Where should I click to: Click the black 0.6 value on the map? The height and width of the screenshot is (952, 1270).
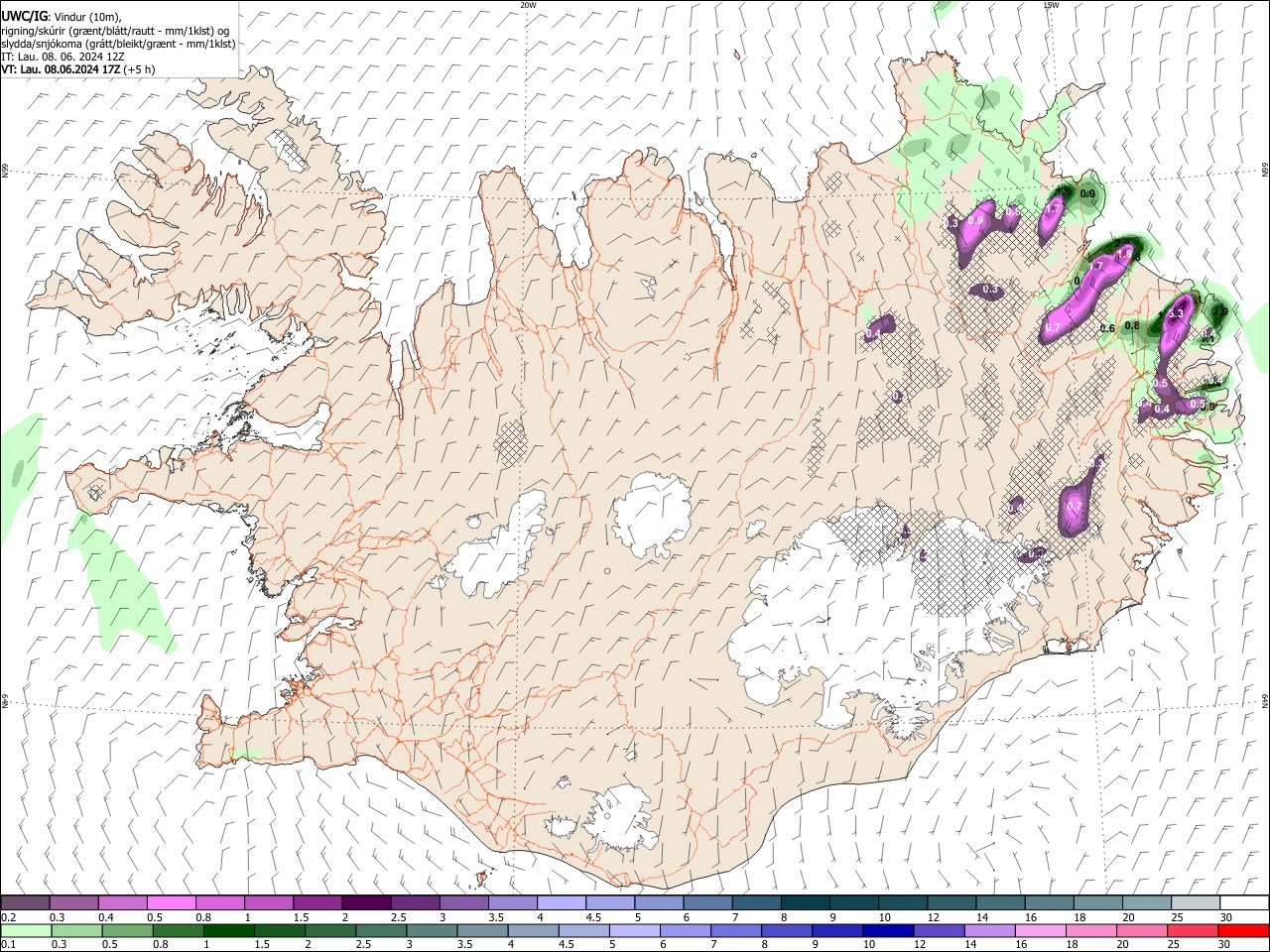1108,329
